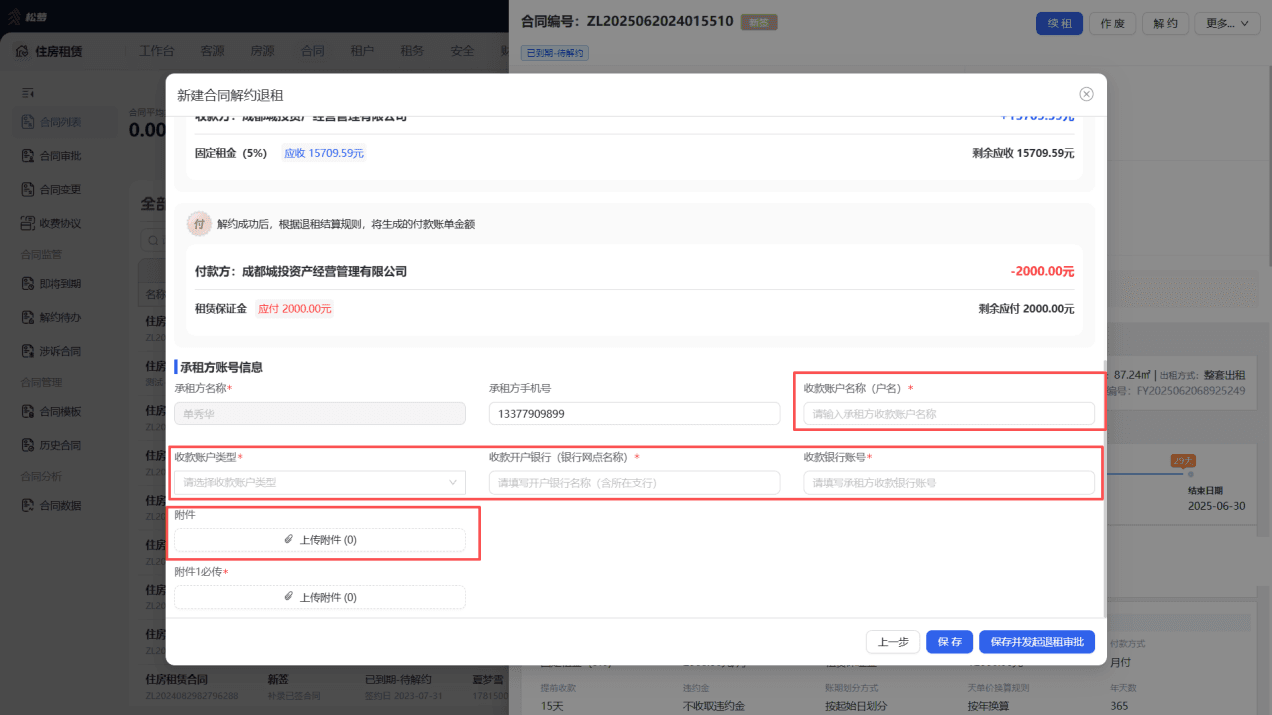Viewport: 1272px width, 715px height.
Task: Select the 合同模板 sidebar icon
Action: [28, 411]
